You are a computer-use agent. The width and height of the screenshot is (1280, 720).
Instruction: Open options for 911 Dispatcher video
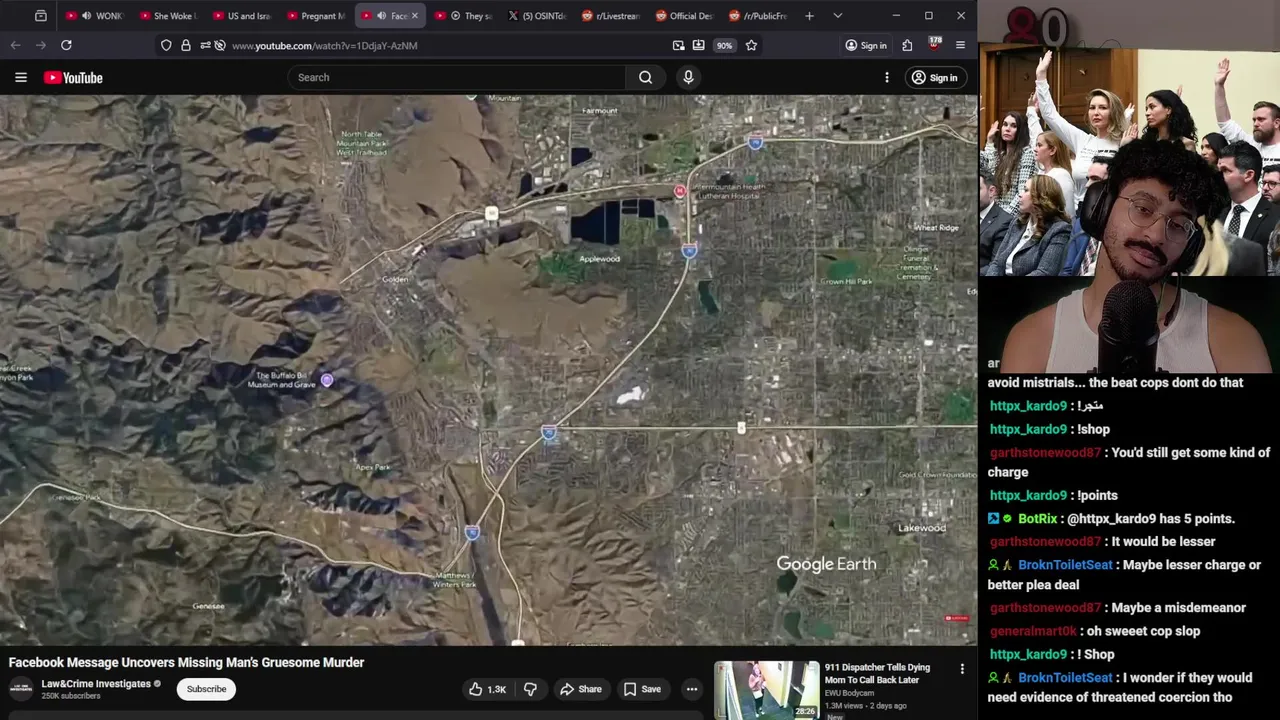(962, 669)
